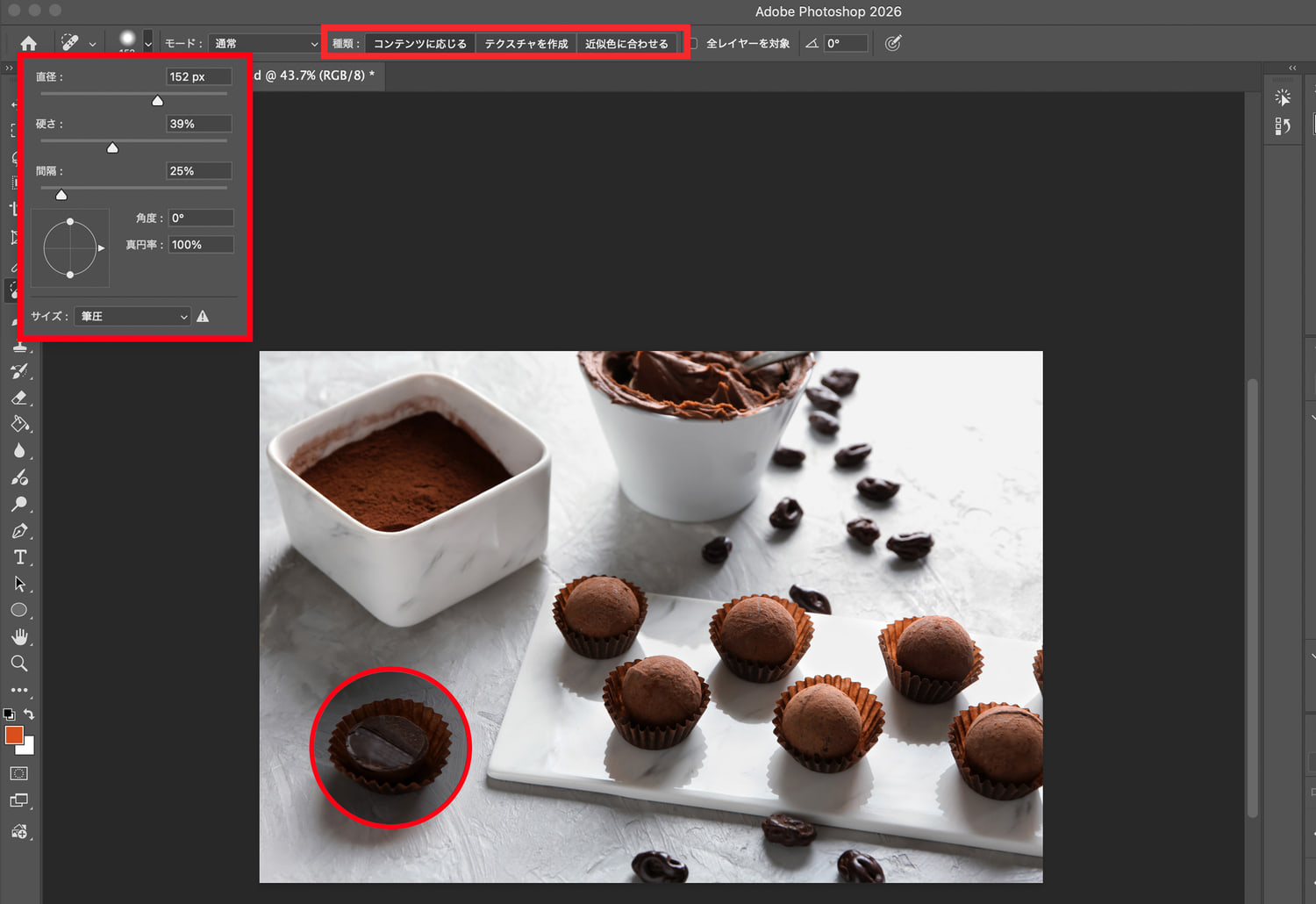Click the generate image icon at toolbar bottom

coord(19,831)
